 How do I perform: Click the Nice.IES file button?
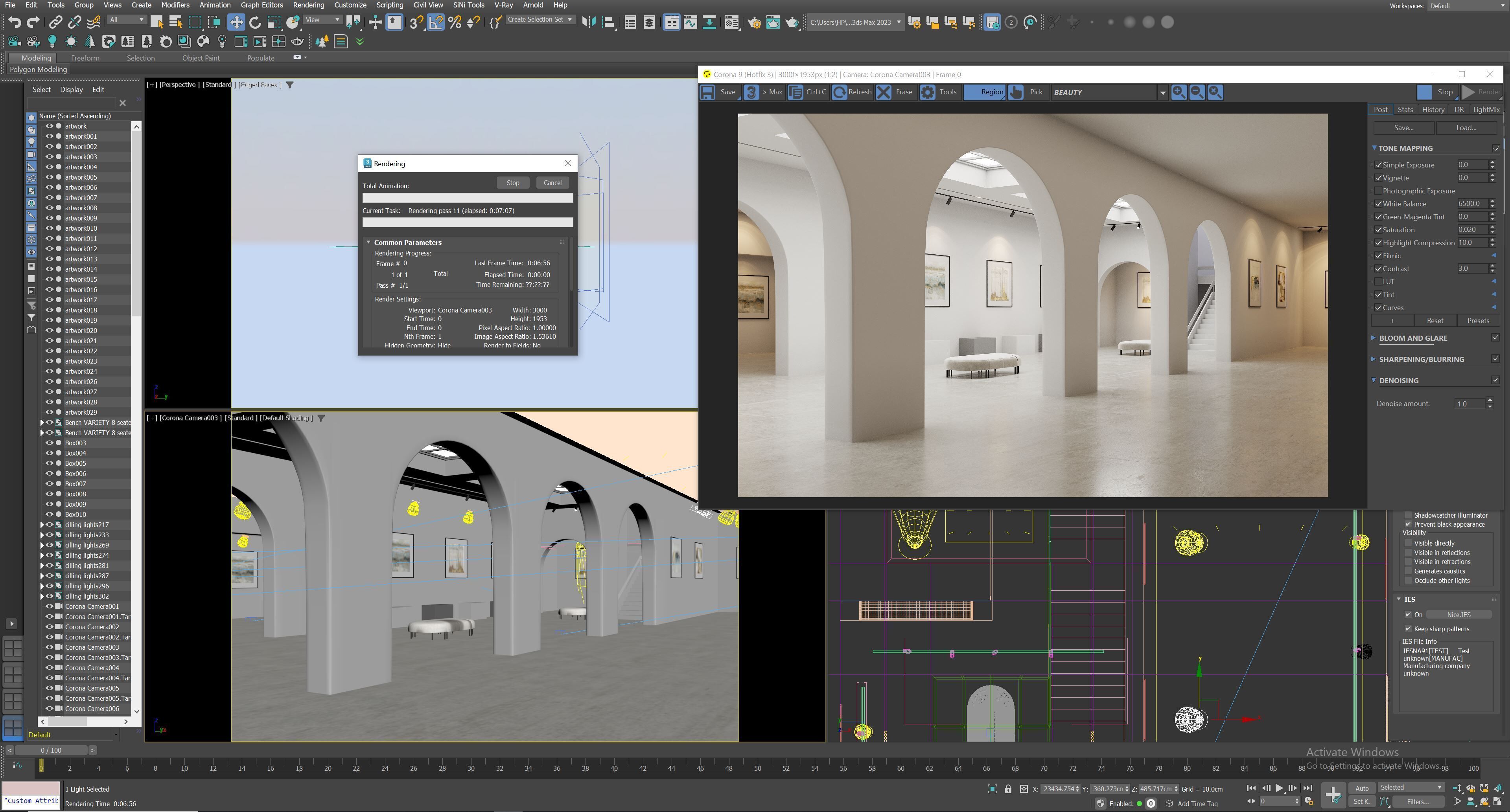(x=1458, y=615)
